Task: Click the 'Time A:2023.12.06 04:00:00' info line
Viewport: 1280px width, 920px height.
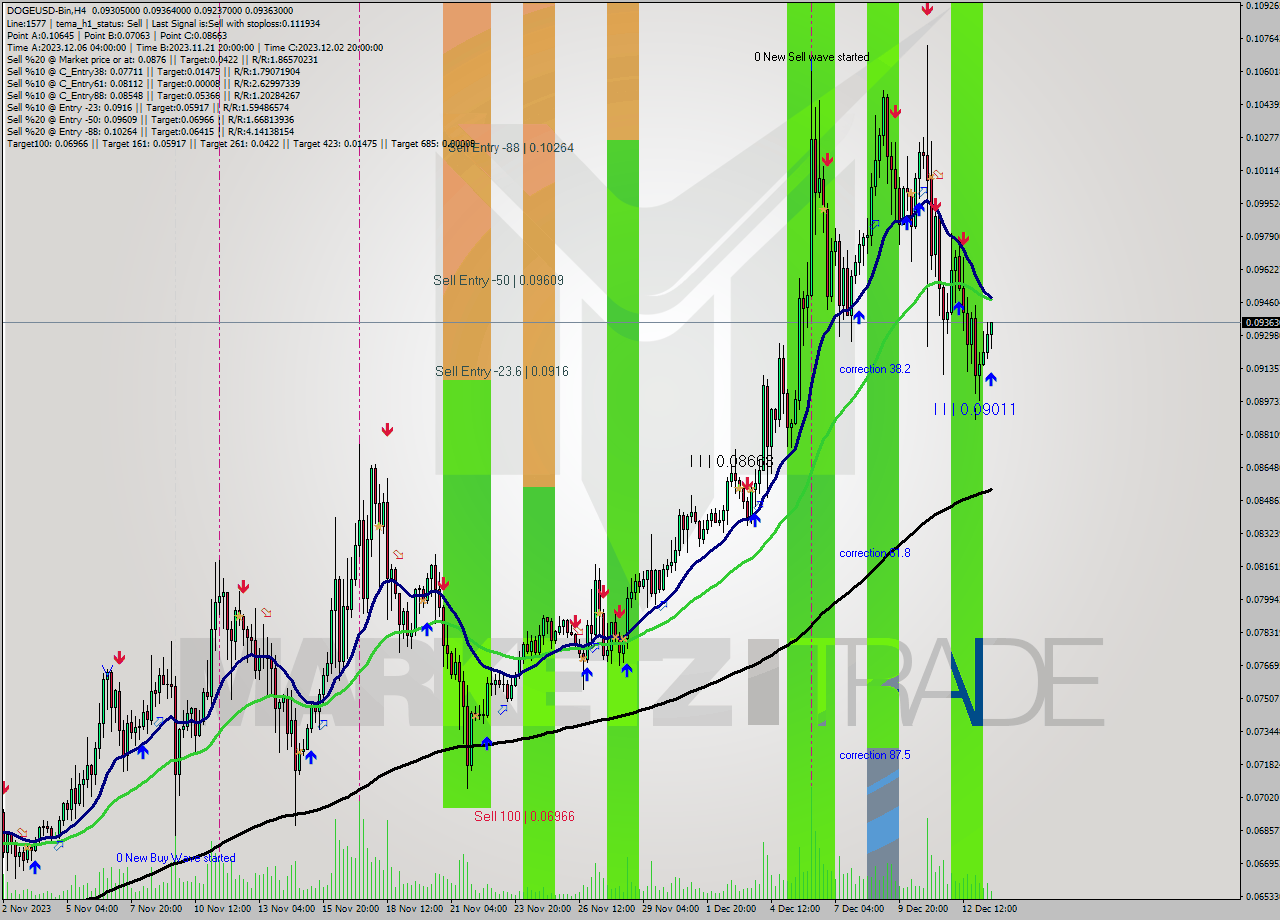Action: pos(194,47)
